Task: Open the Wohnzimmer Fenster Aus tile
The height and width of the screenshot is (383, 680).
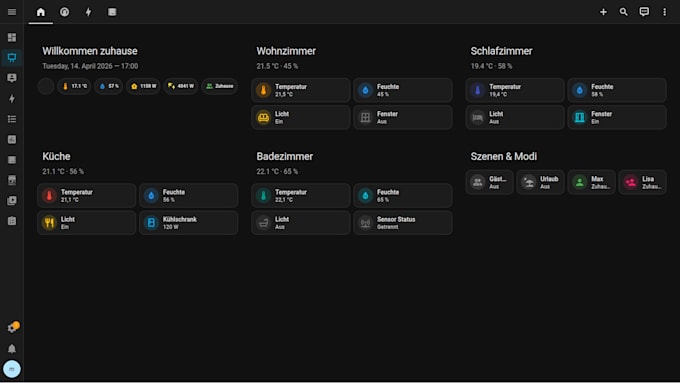Action: coord(403,118)
